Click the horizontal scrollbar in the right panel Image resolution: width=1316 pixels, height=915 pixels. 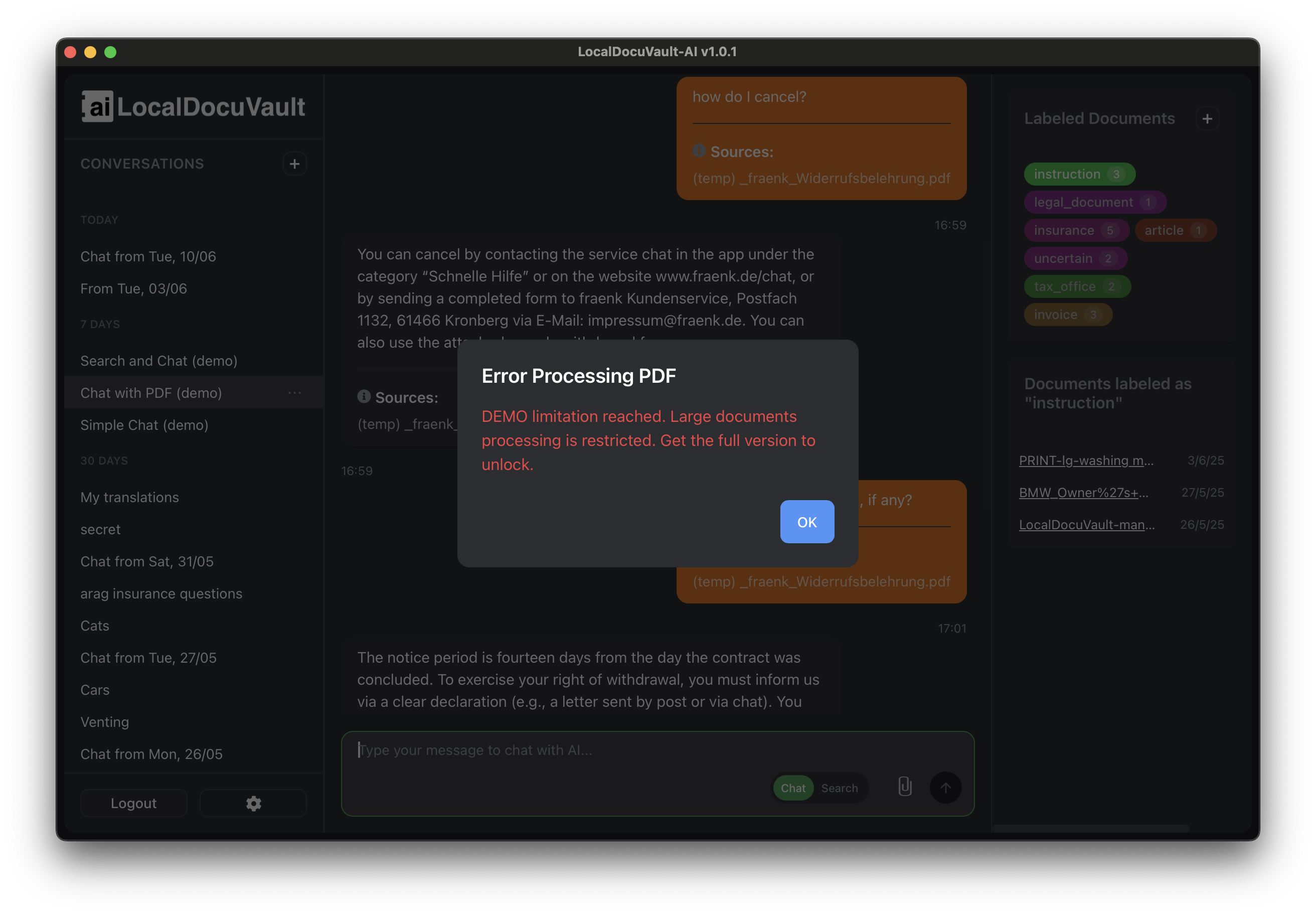point(1091,828)
